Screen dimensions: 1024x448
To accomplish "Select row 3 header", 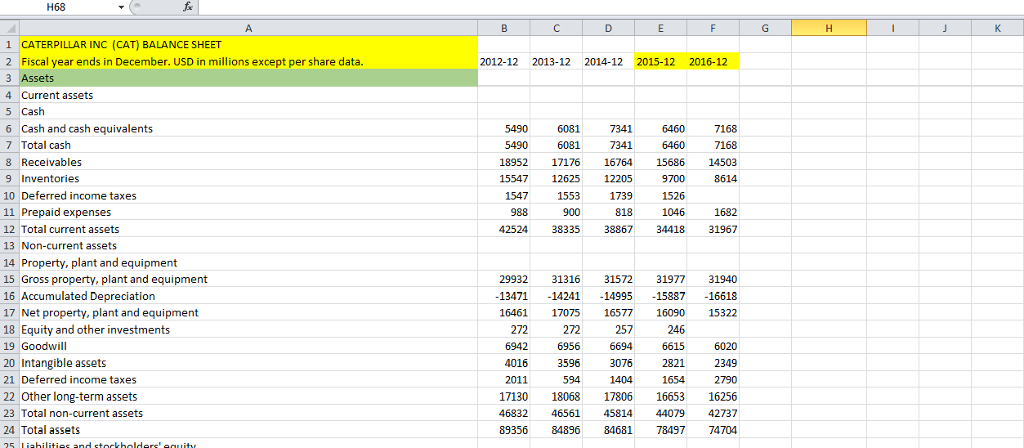I will 9,78.
